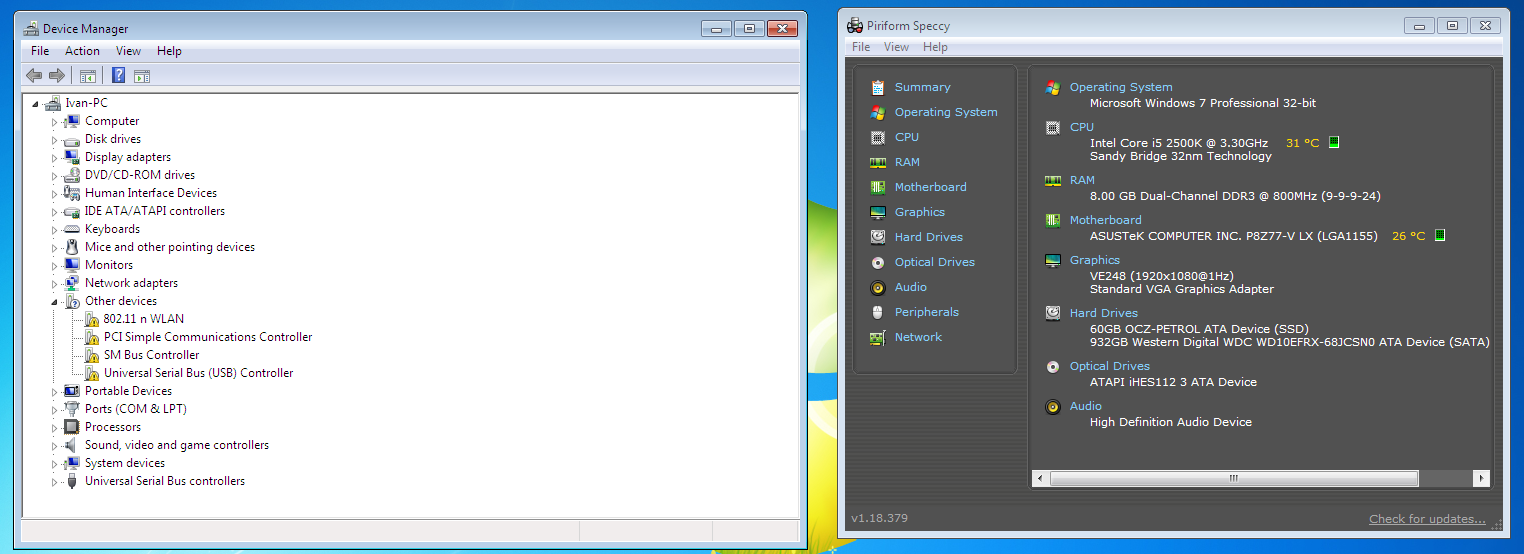The width and height of the screenshot is (1524, 554).
Task: Click the Motherboard icon in Speccy sidebar
Action: click(878, 187)
